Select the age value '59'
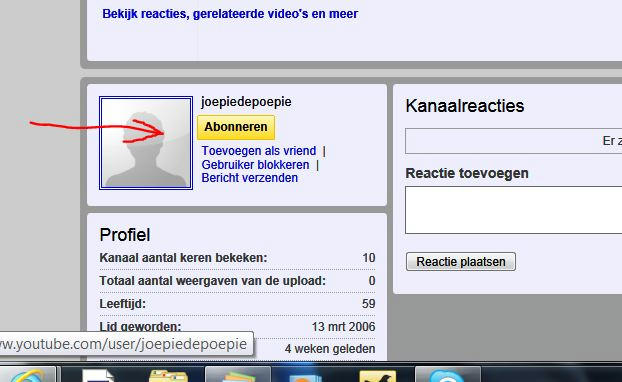622x382 pixels. pyautogui.click(x=369, y=304)
